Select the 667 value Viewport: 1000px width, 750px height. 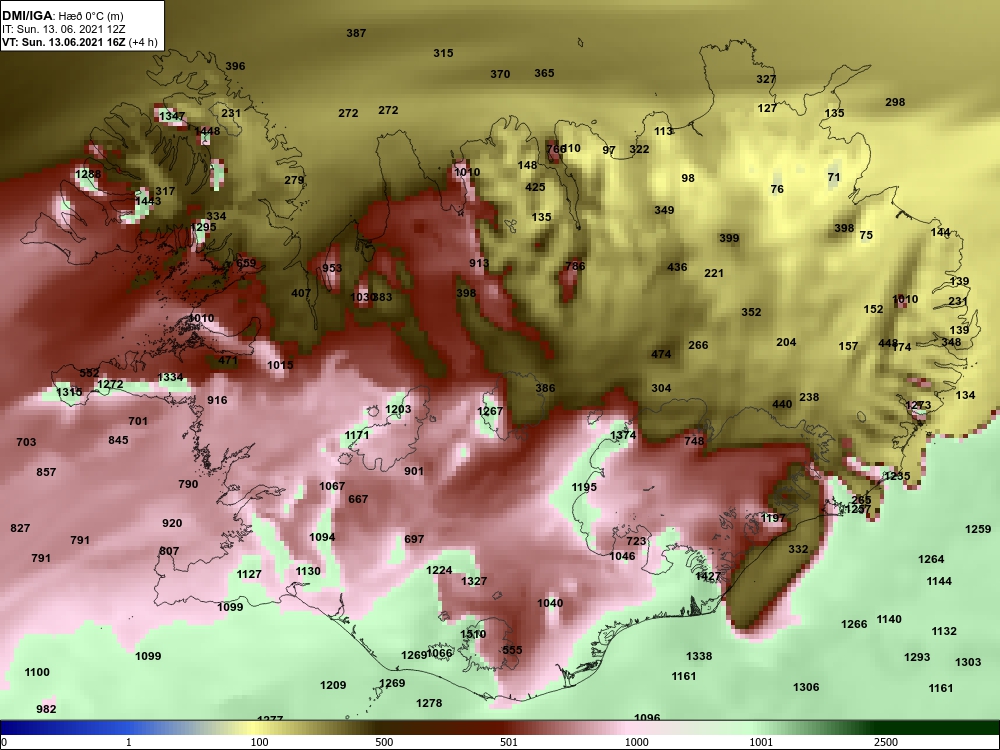[358, 499]
